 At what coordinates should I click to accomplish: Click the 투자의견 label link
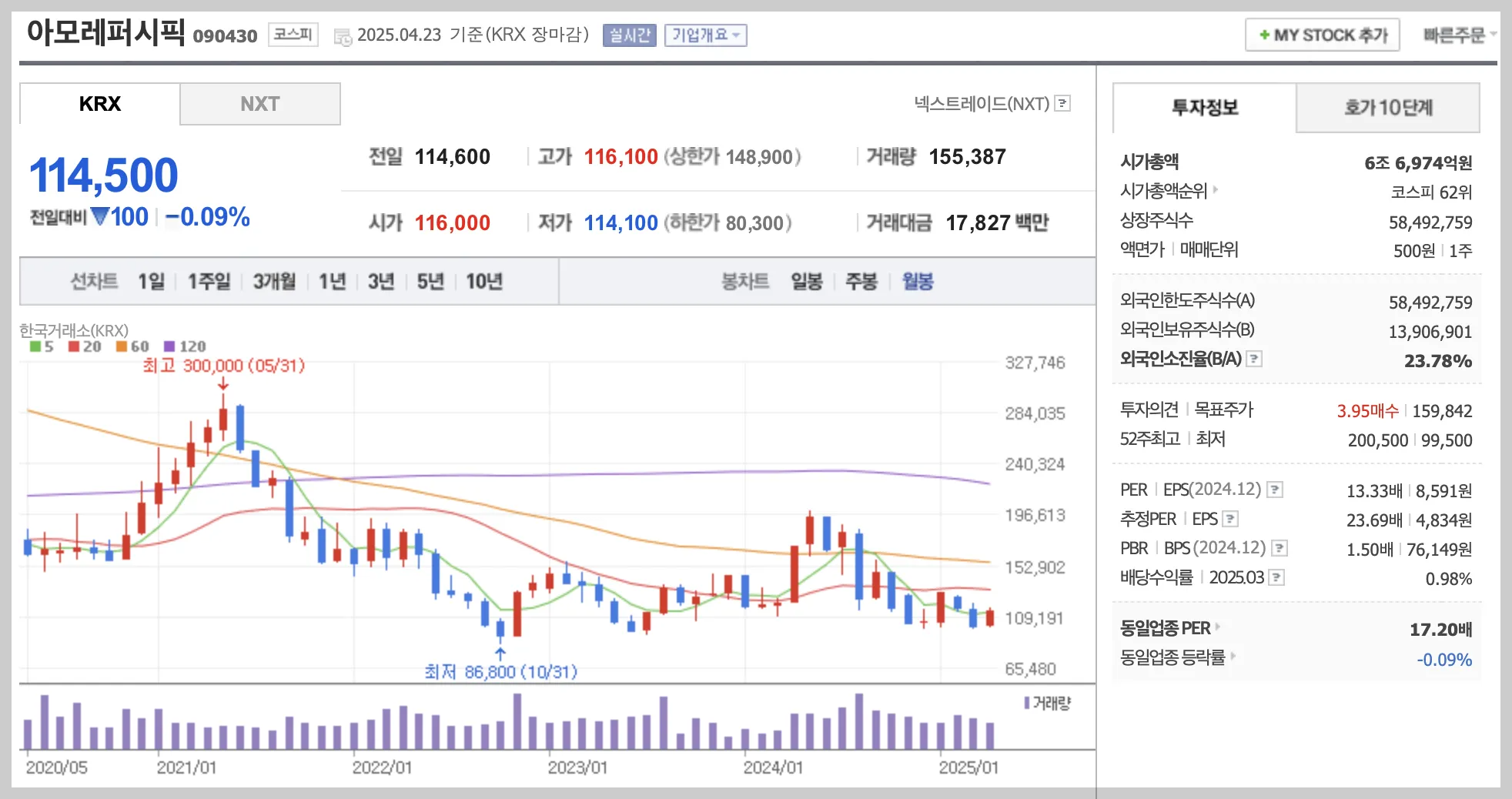1149,410
